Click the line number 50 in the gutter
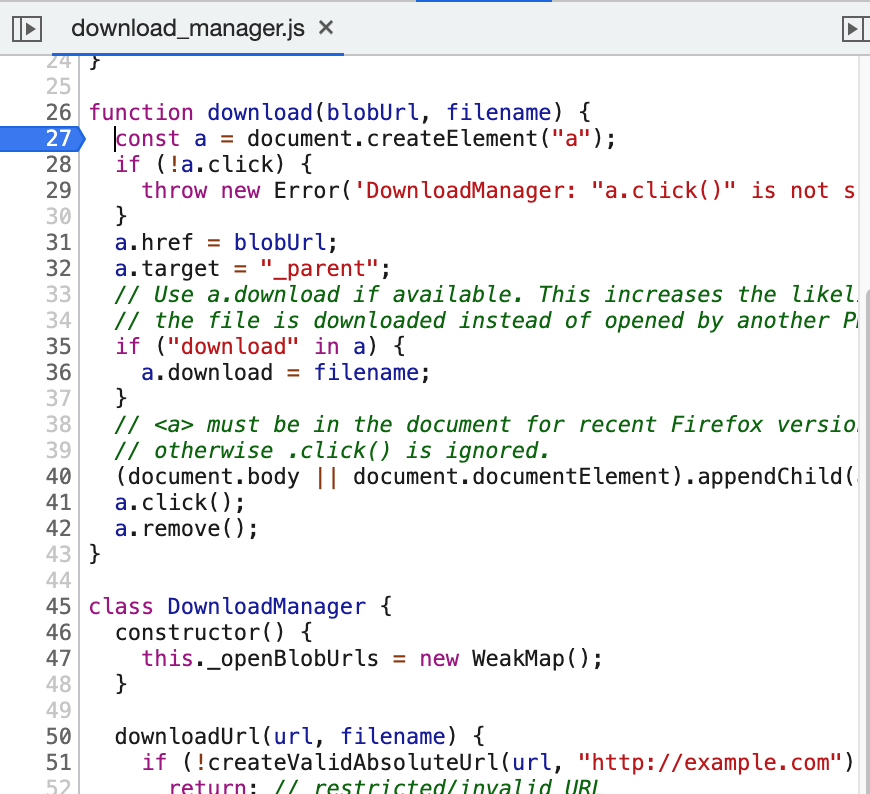 (x=57, y=736)
